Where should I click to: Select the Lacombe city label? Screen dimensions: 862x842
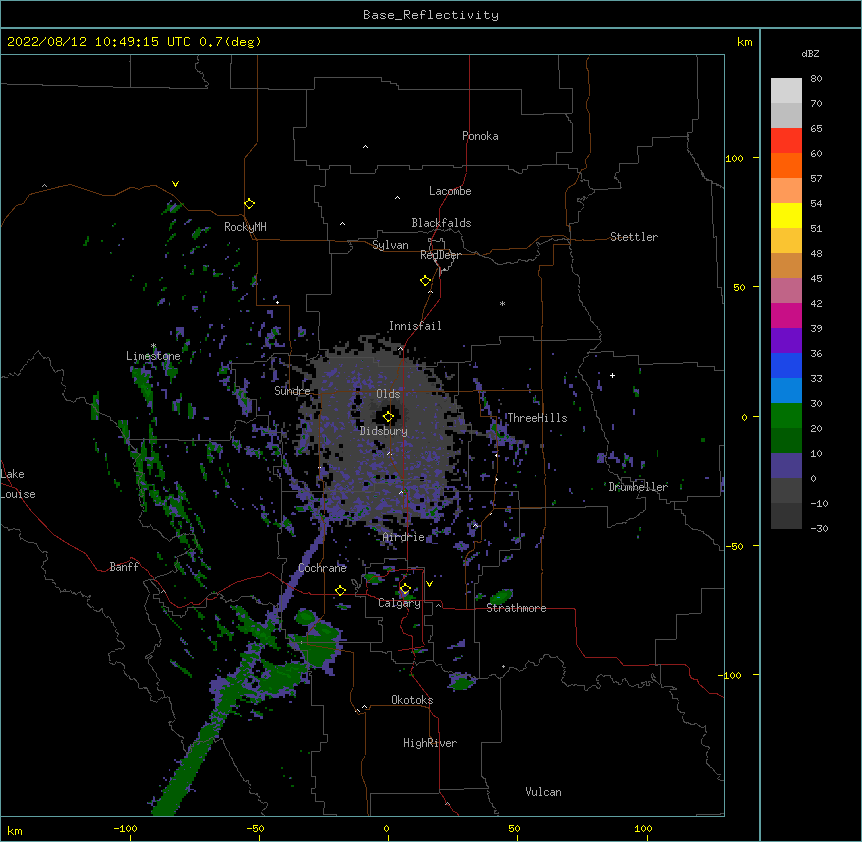(x=450, y=191)
